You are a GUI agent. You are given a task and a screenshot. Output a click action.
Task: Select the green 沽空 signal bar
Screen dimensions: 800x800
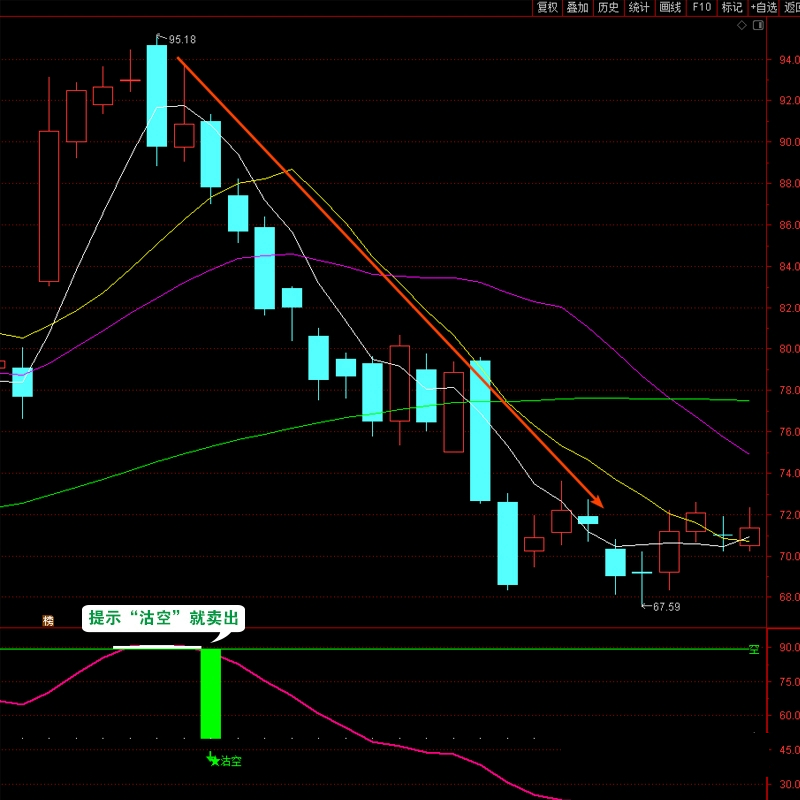point(211,693)
